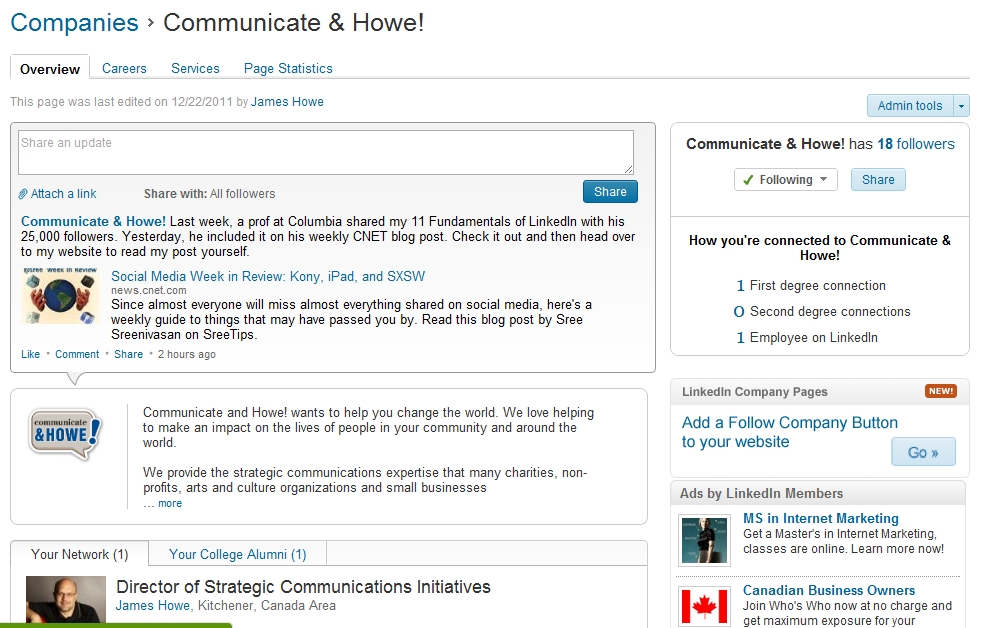The image size is (990, 628).
Task: Like the company update post
Action: click(30, 354)
